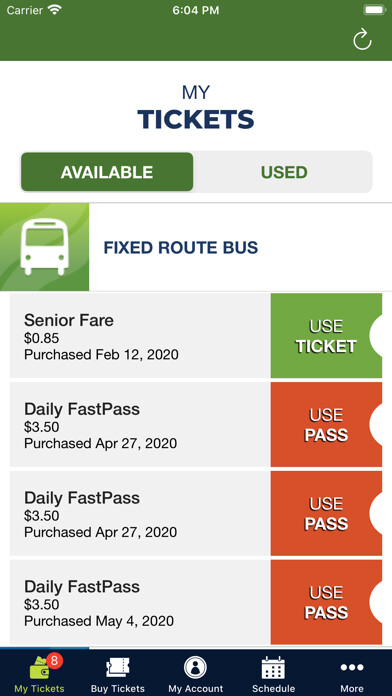
Task: Tap the red 8 notification badge
Action: click(54, 660)
